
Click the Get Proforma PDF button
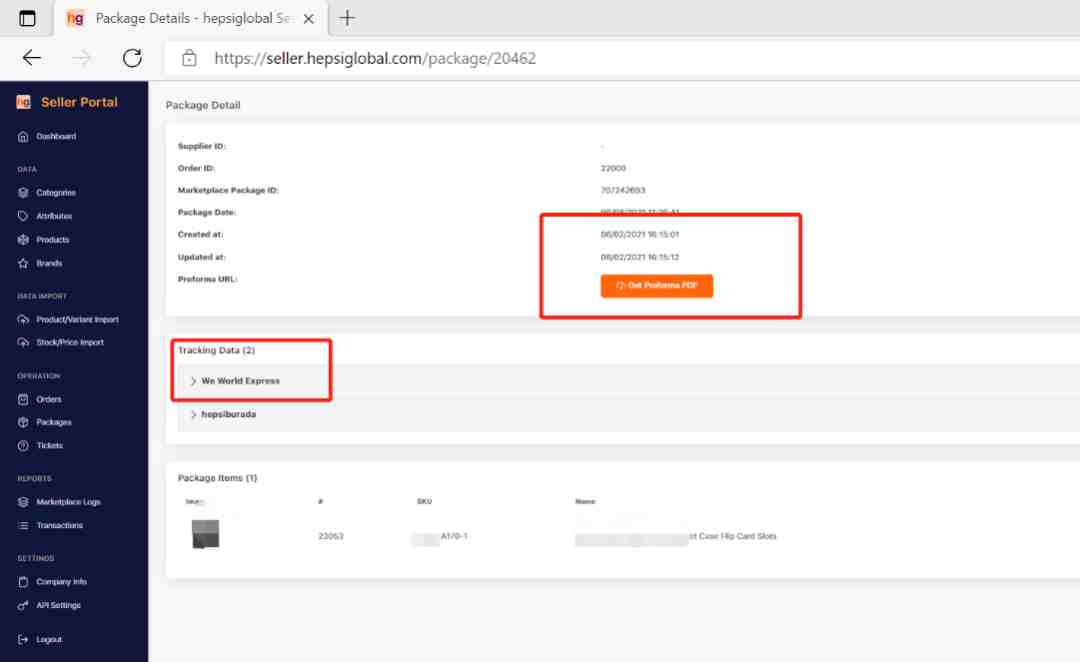point(656,286)
